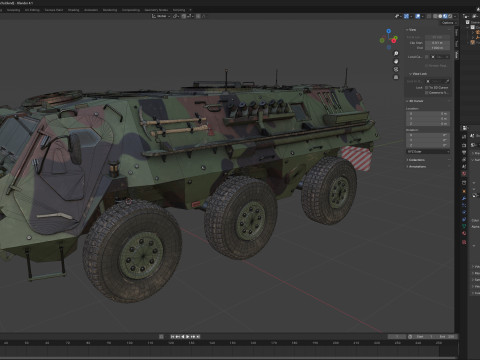Screen dimensions: 480x360
Task: Open the Texture properties tab icon
Action: click(464, 242)
